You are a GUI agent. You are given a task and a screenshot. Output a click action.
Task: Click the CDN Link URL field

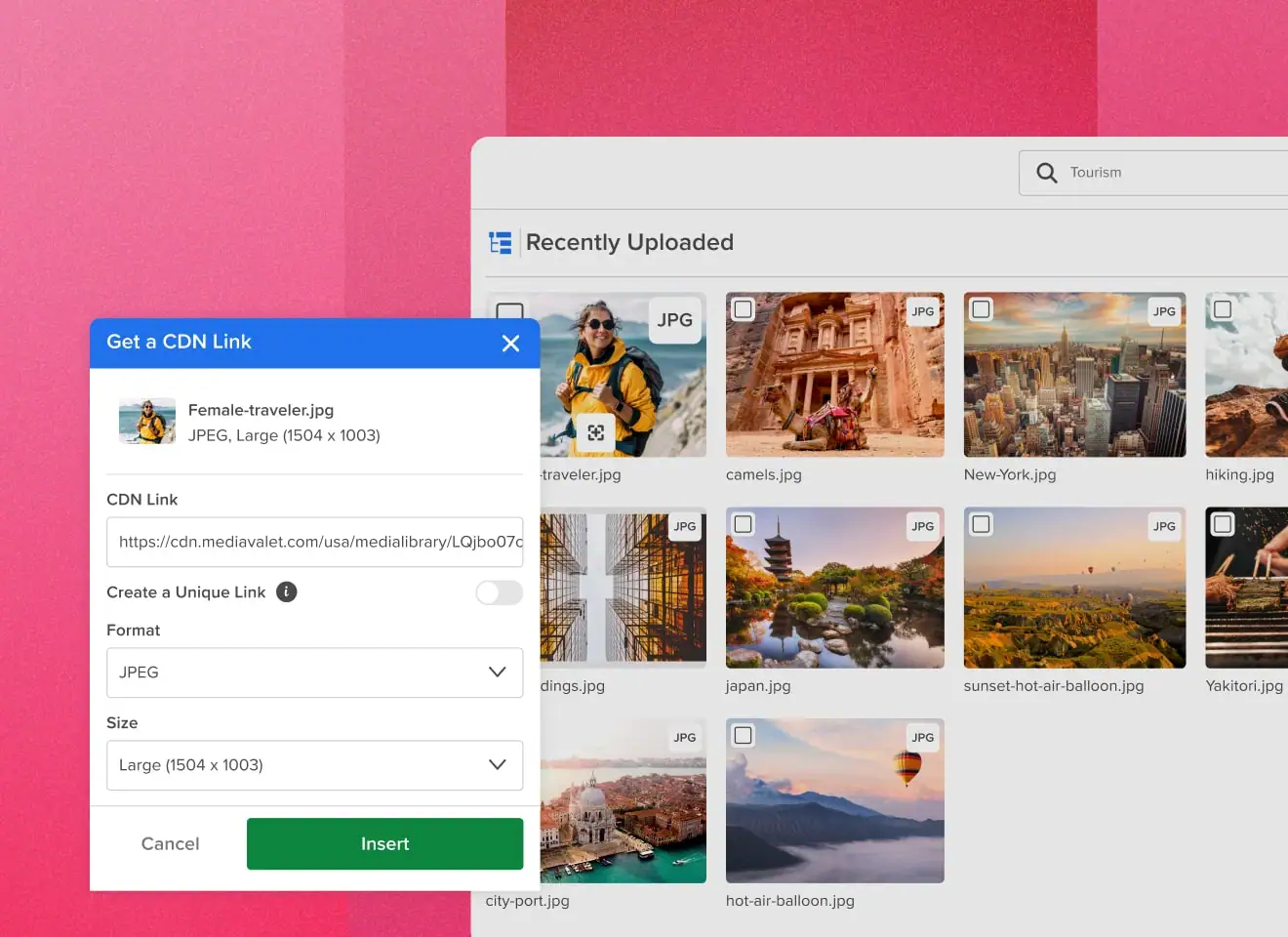[314, 542]
